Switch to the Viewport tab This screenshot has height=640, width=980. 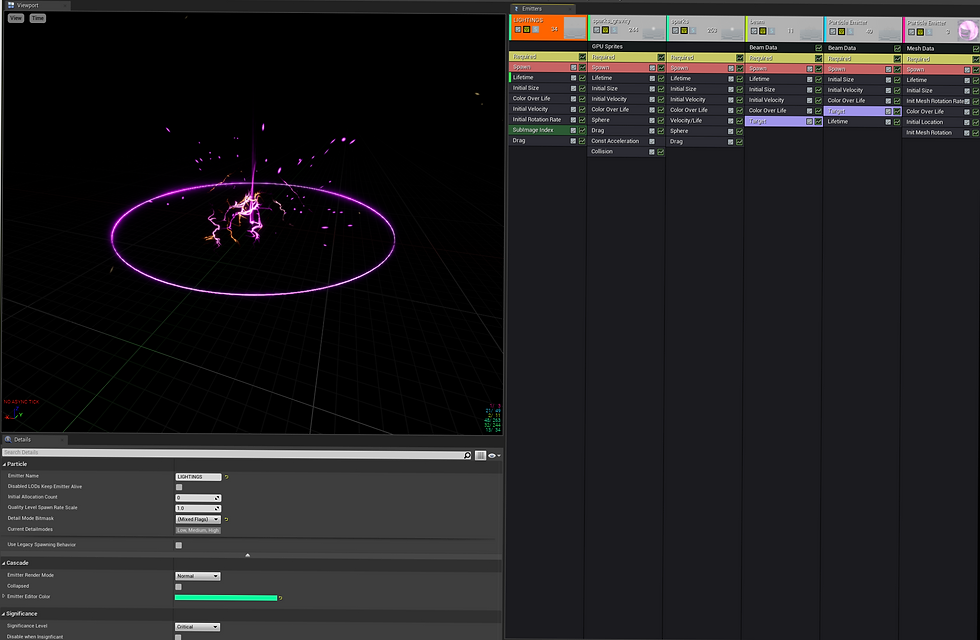tap(30, 5)
